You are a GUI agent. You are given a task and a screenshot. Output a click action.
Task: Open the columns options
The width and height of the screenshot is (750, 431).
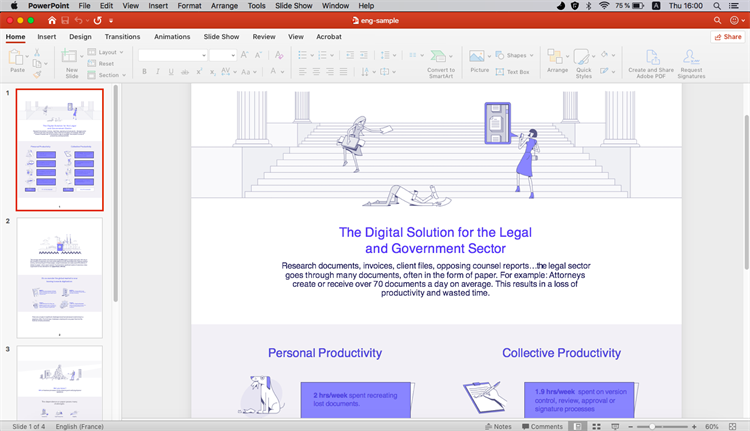[x=416, y=55]
